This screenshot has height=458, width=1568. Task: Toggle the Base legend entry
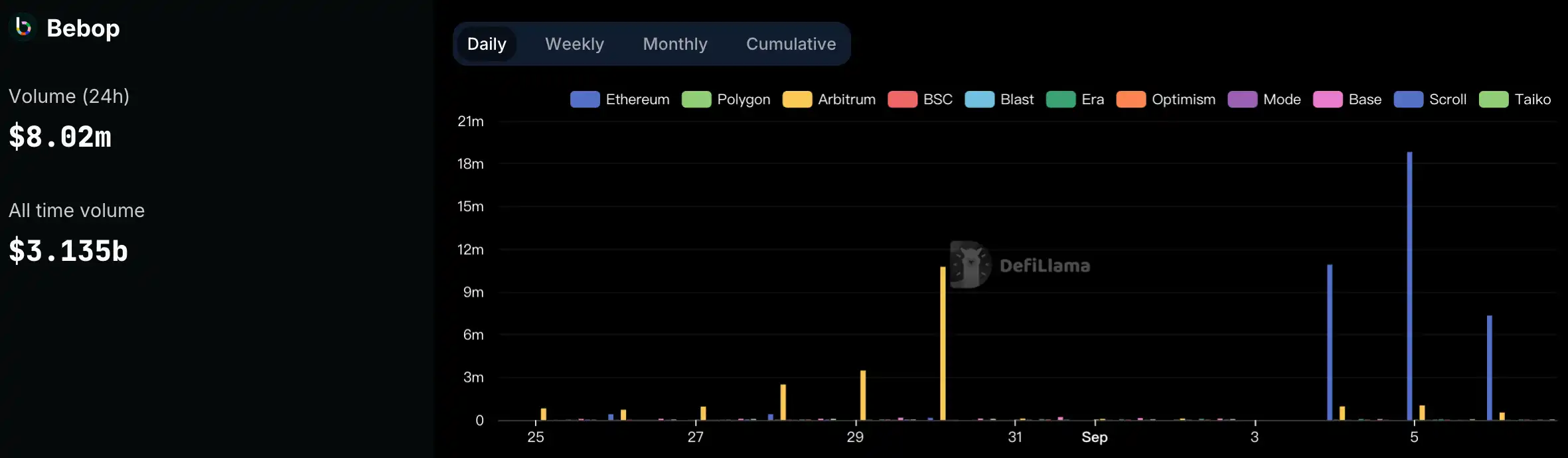click(1348, 100)
